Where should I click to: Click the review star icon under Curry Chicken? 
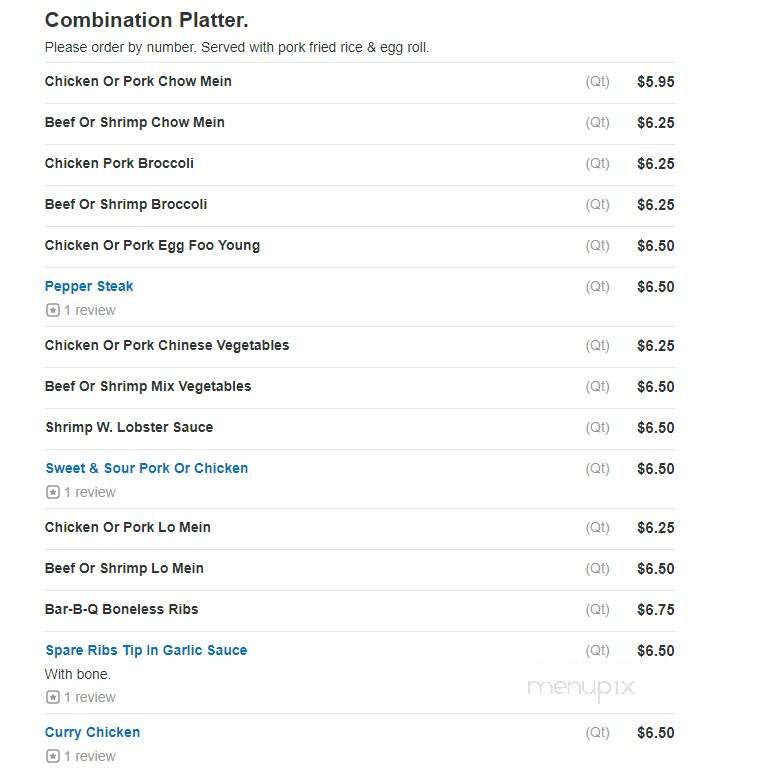(x=53, y=756)
